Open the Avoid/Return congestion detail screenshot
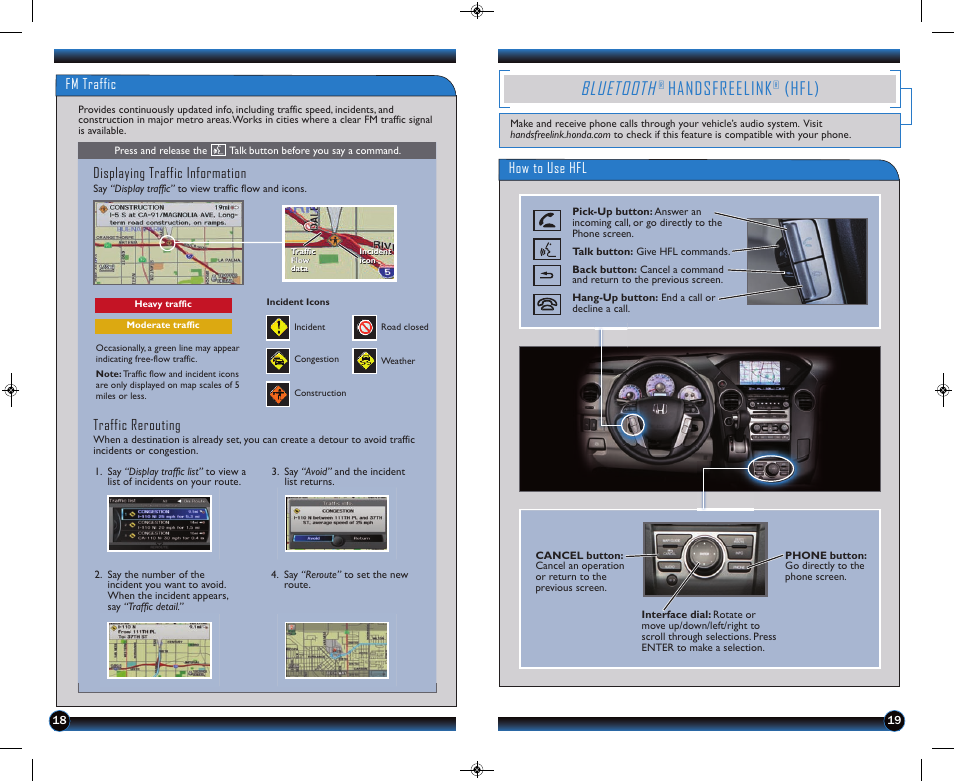 click(x=336, y=523)
